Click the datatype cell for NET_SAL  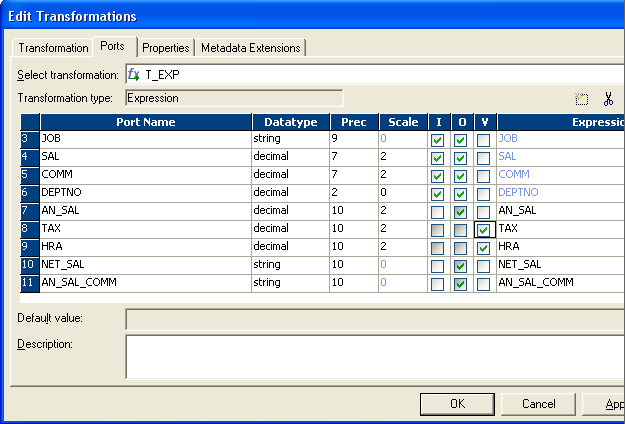(x=291, y=265)
